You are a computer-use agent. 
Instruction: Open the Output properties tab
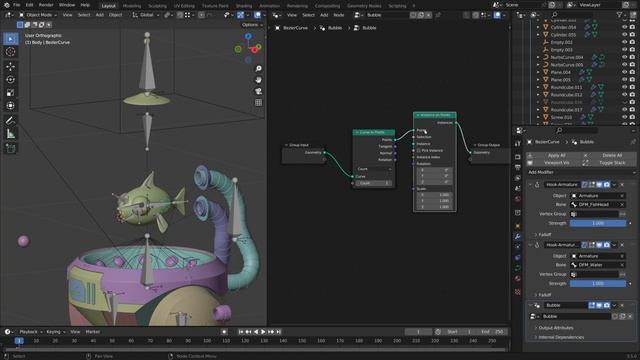[518, 167]
